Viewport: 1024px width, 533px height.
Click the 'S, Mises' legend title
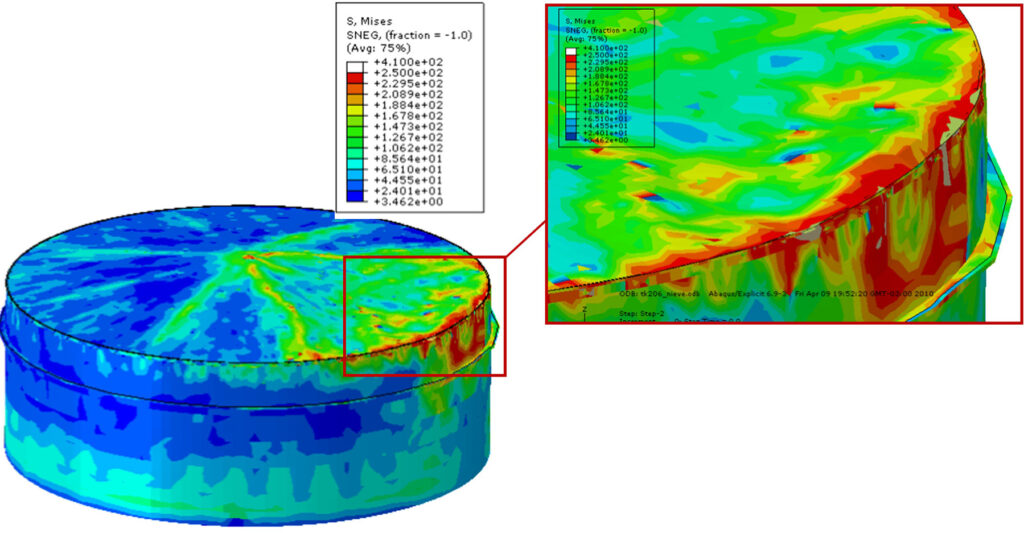[x=370, y=19]
